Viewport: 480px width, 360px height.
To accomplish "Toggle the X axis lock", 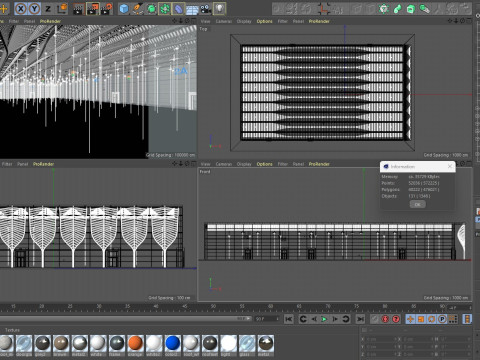I will [21, 9].
